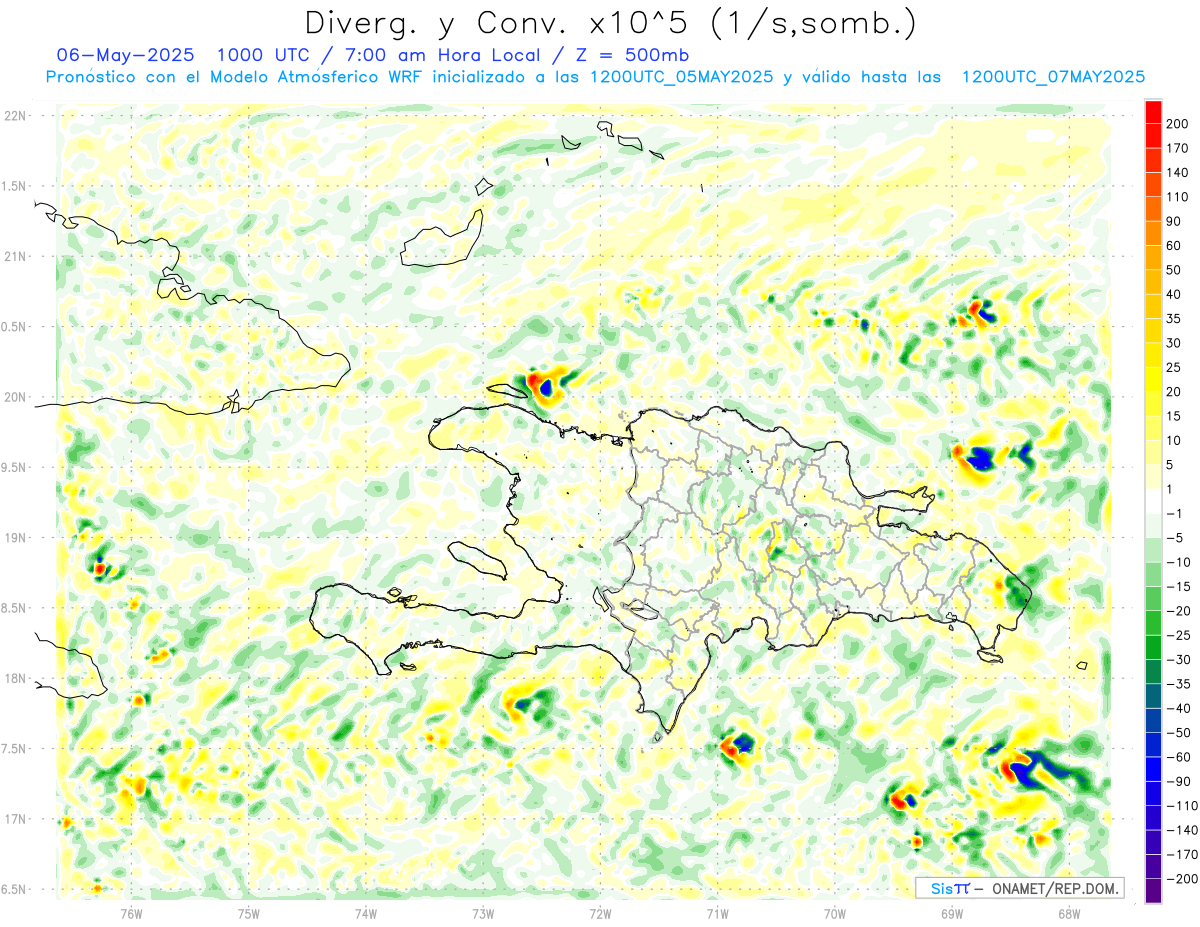
Task: Click the latitude label '17N'
Action: click(x=15, y=819)
